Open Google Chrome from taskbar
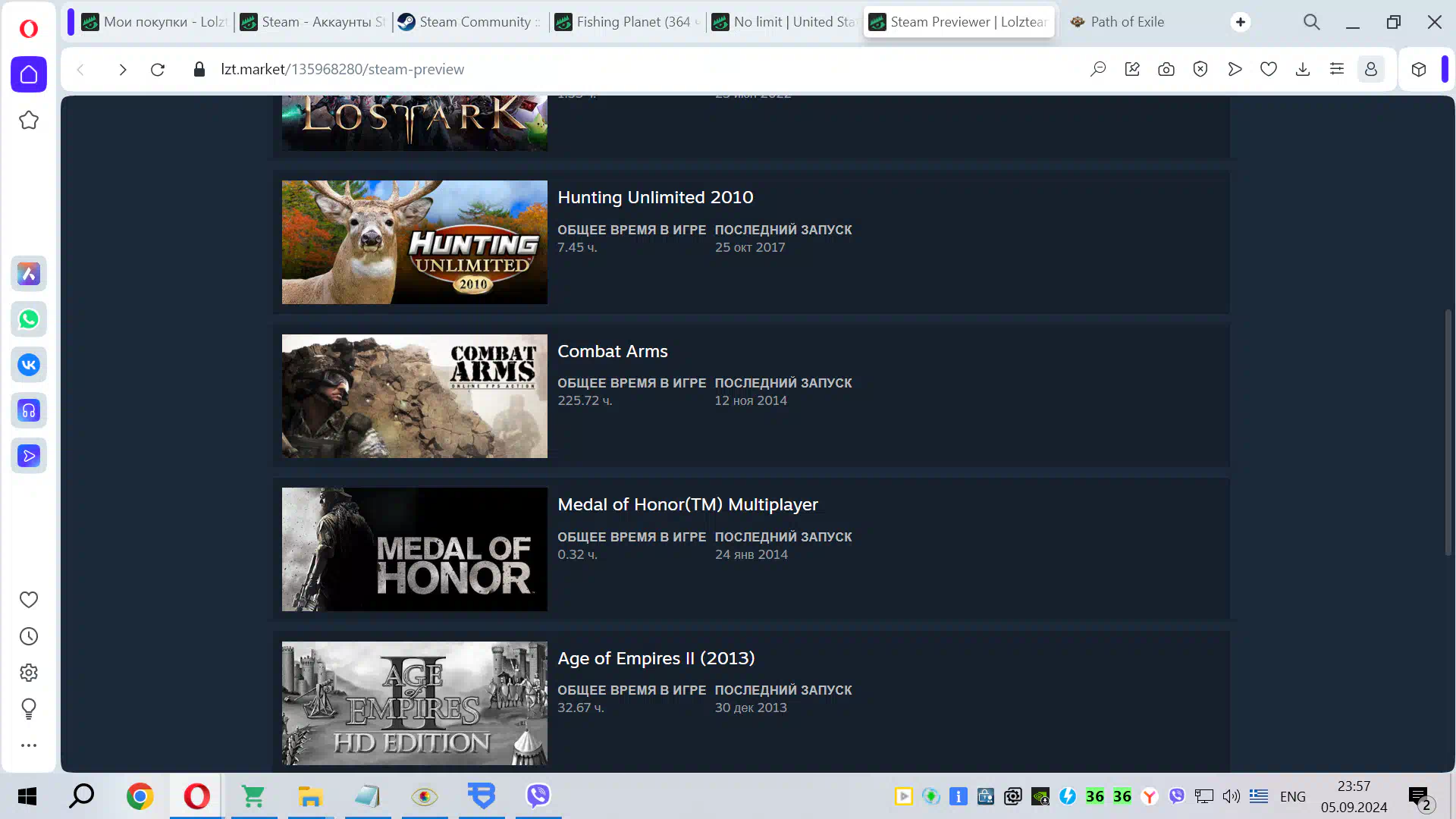The image size is (1456, 819). tap(140, 796)
